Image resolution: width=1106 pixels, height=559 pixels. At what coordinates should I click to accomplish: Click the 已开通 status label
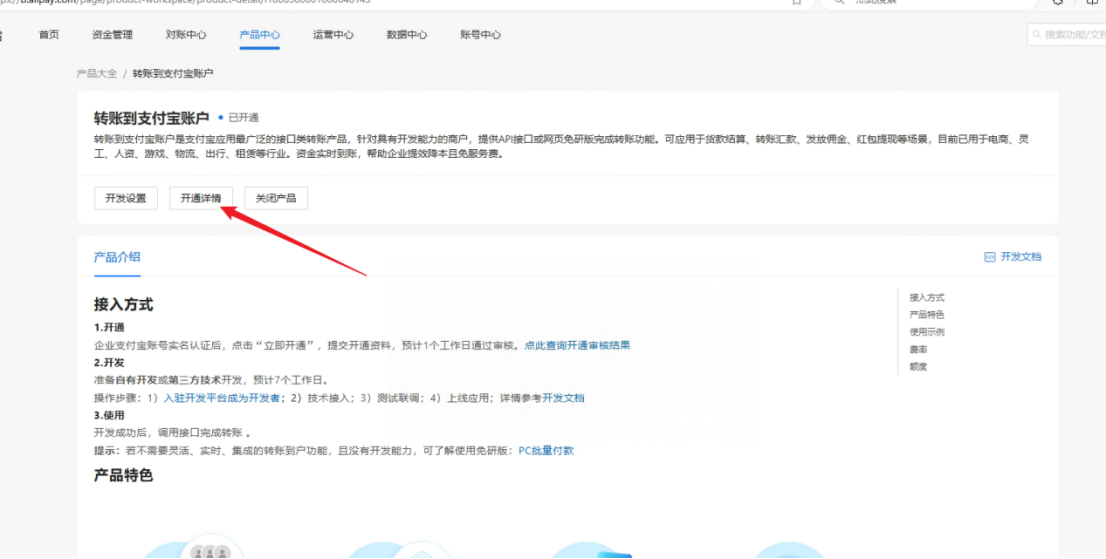pos(243,118)
